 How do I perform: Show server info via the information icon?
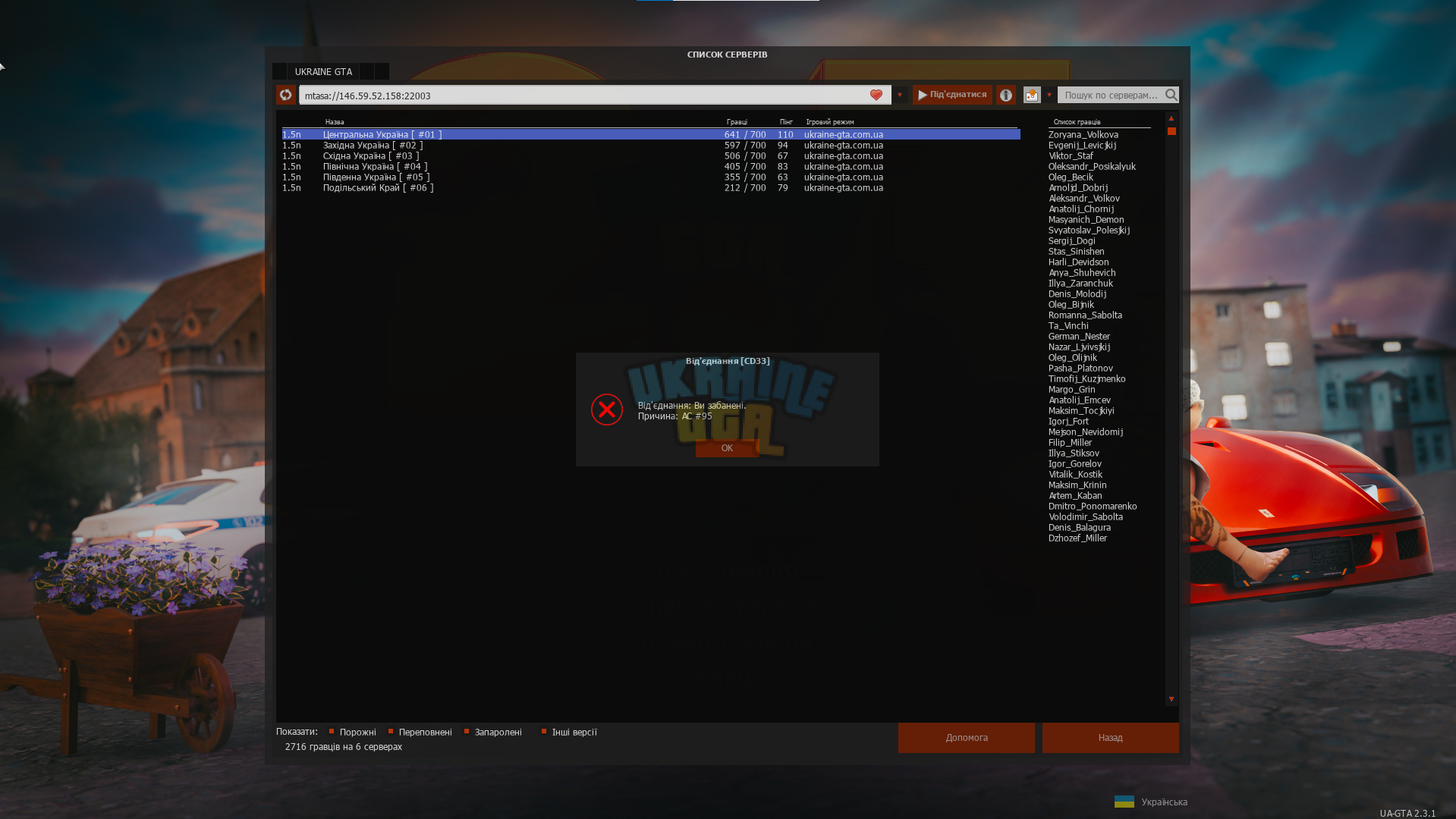1006,95
